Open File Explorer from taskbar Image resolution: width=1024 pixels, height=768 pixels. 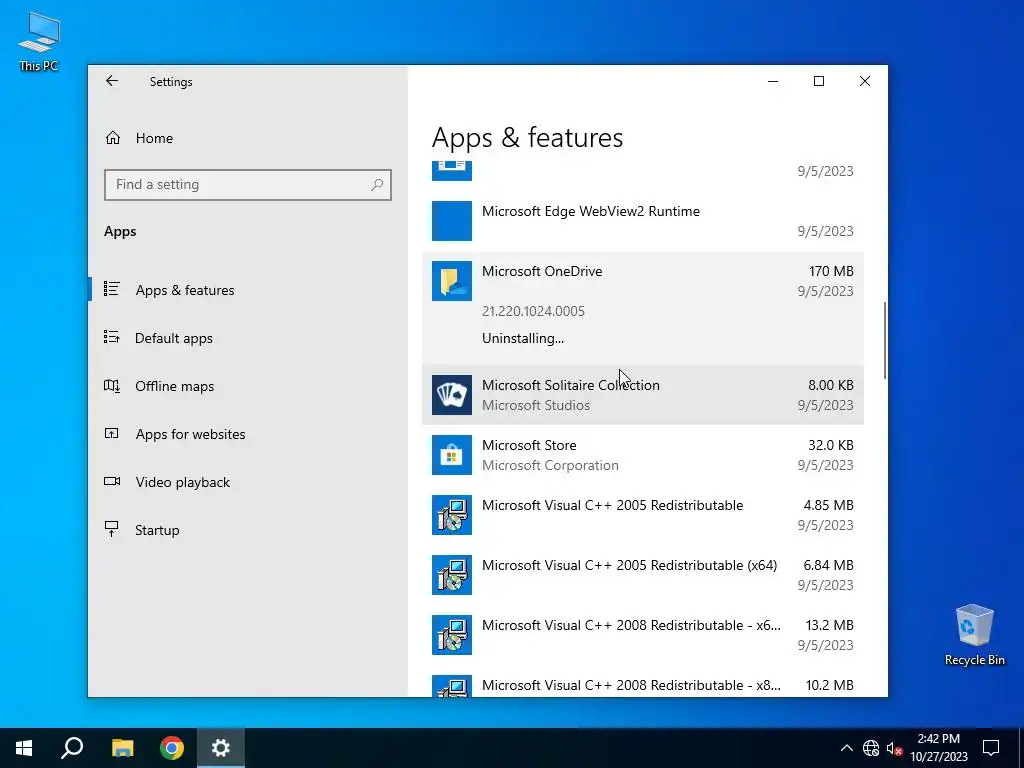click(122, 748)
